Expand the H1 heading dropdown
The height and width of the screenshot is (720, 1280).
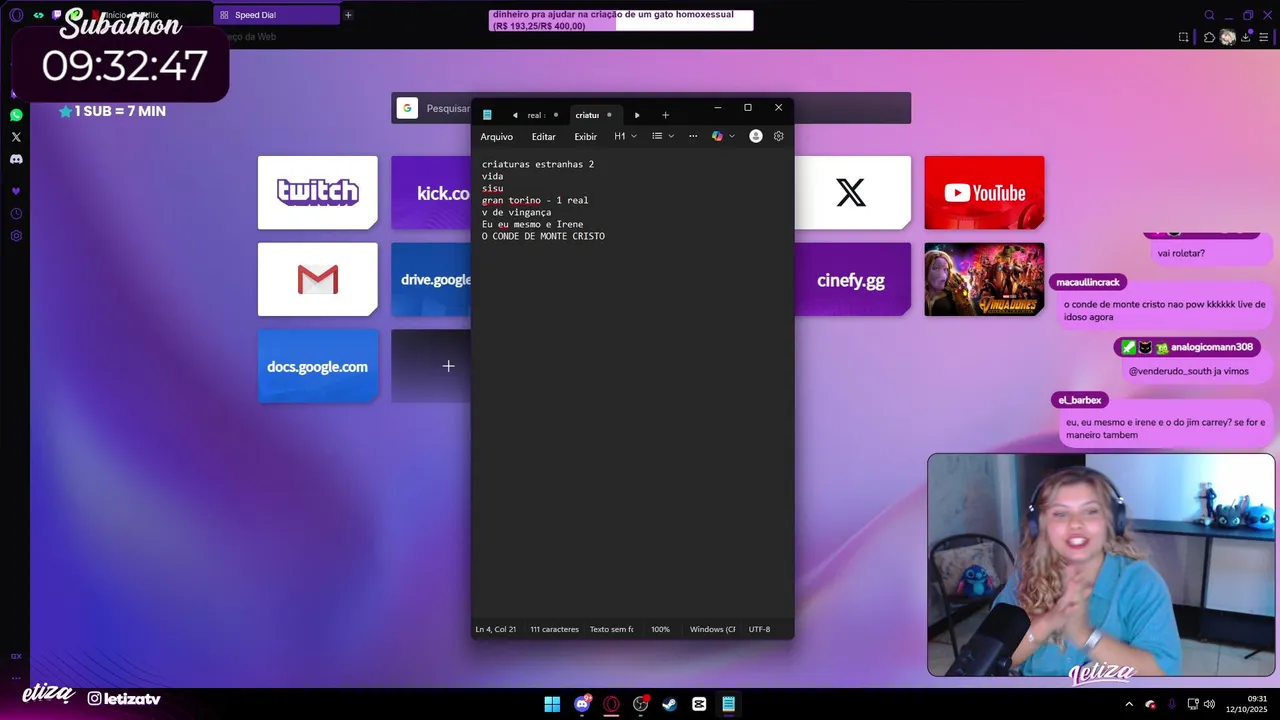(625, 136)
